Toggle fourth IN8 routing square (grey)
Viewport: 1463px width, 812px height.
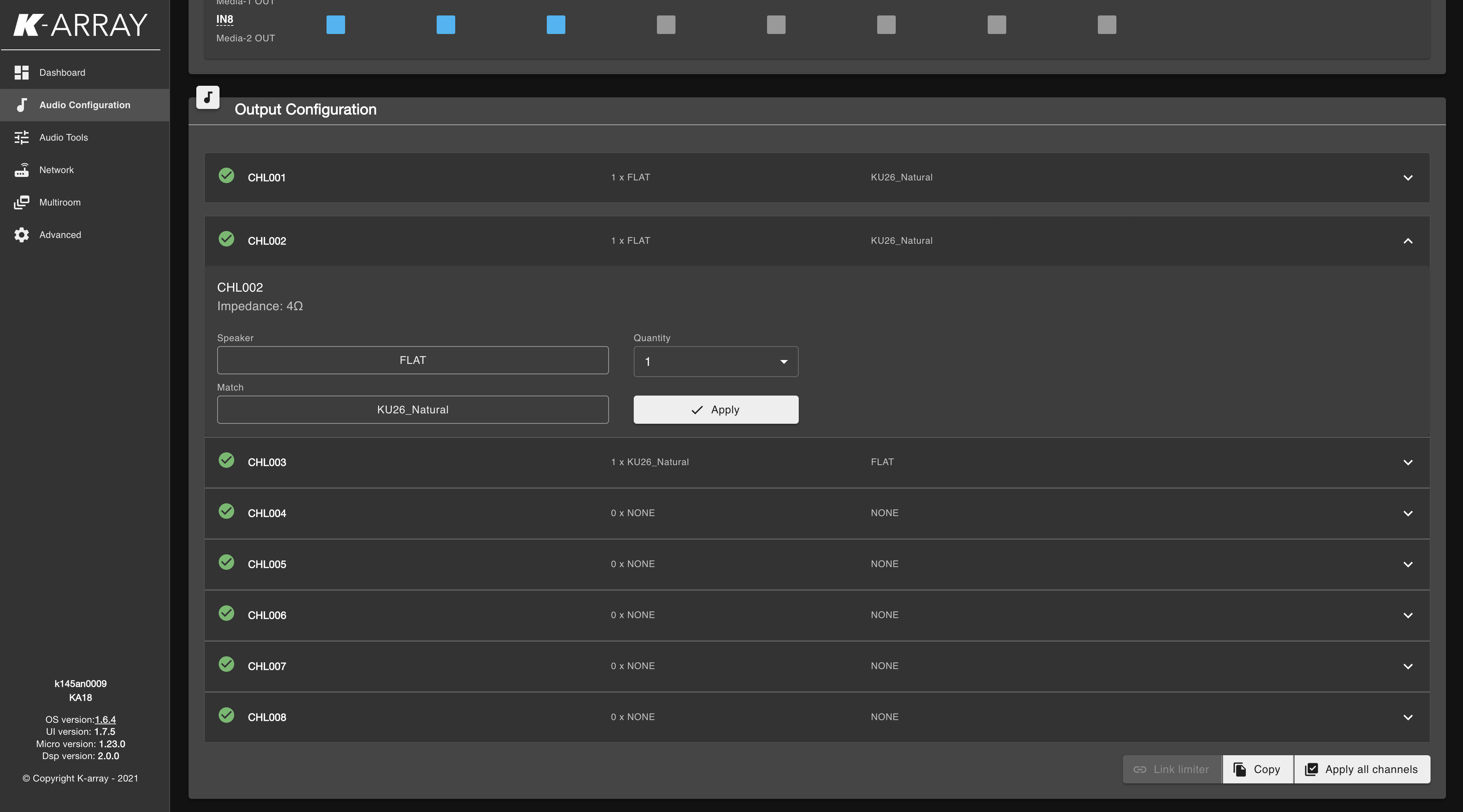(666, 25)
